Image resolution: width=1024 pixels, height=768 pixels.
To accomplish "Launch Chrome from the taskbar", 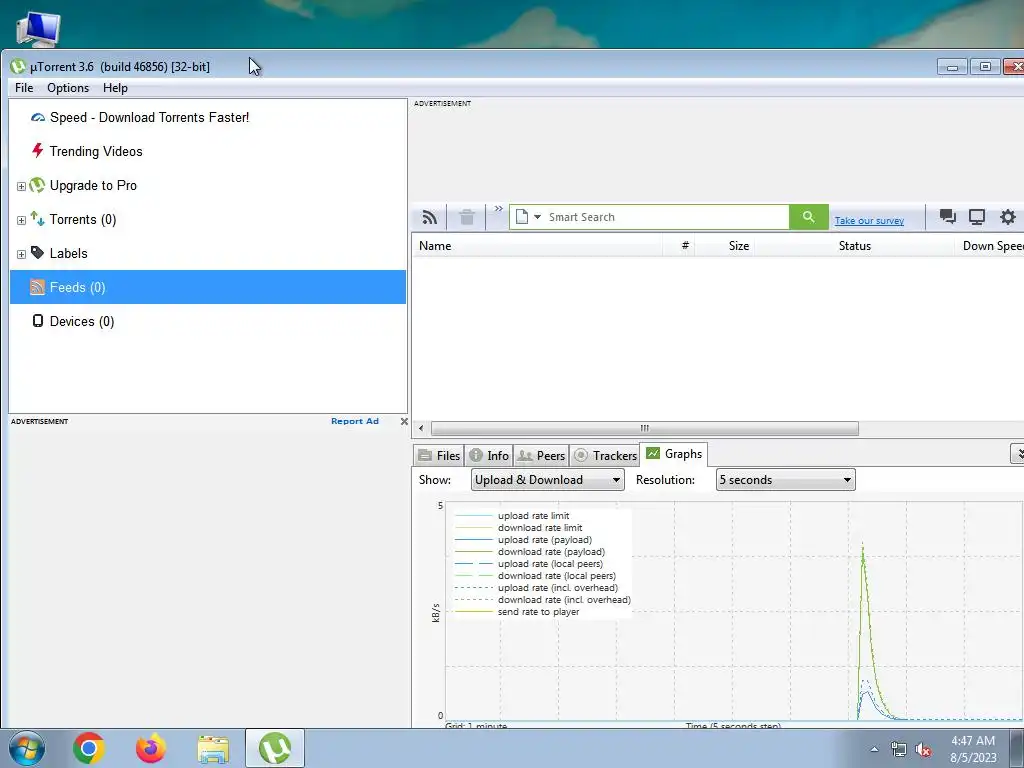I will pos(89,748).
